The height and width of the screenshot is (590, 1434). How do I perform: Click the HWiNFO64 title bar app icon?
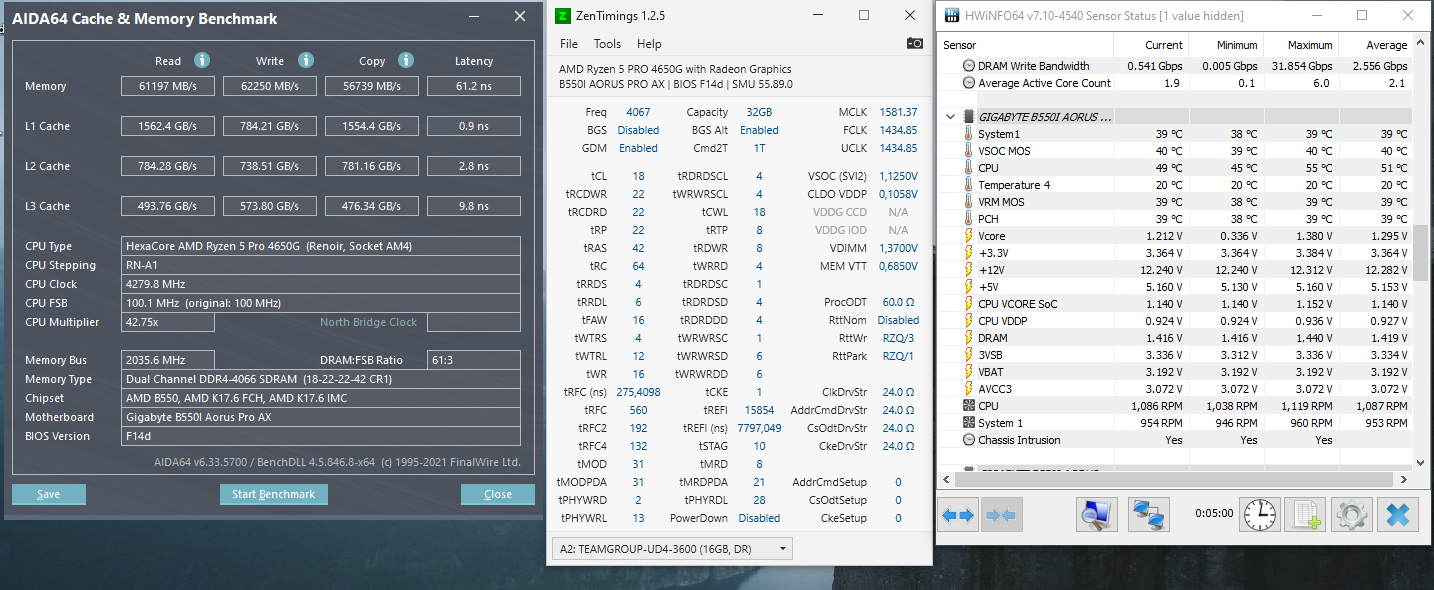point(950,16)
